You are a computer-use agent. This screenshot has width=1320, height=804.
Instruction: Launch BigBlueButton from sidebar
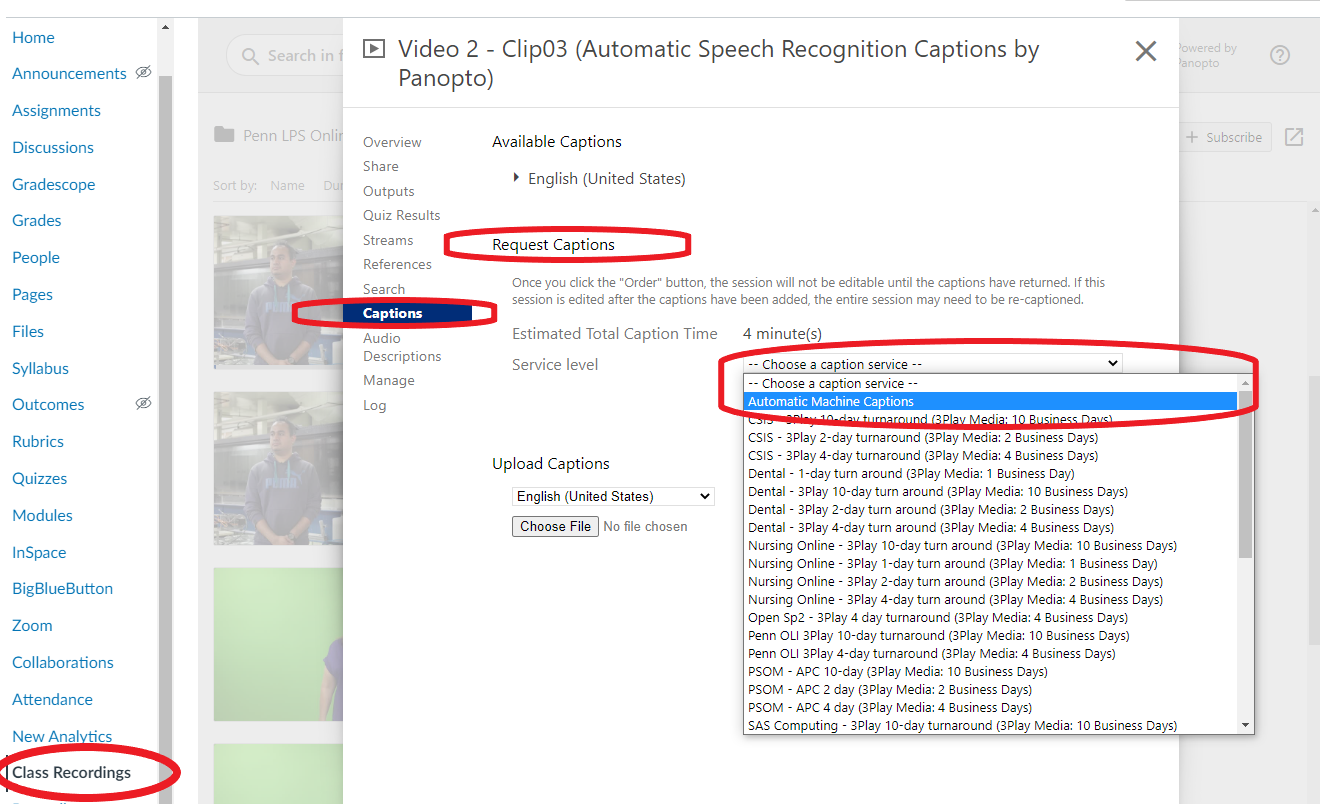(62, 588)
